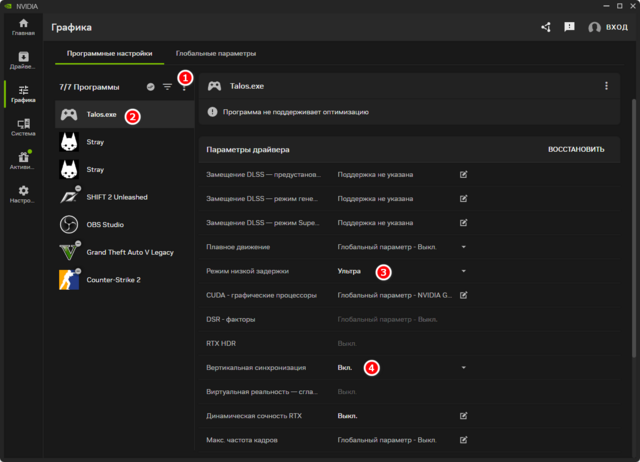640x462 pixels.
Task: Expand the Плавное движение dropdown
Action: click(463, 247)
